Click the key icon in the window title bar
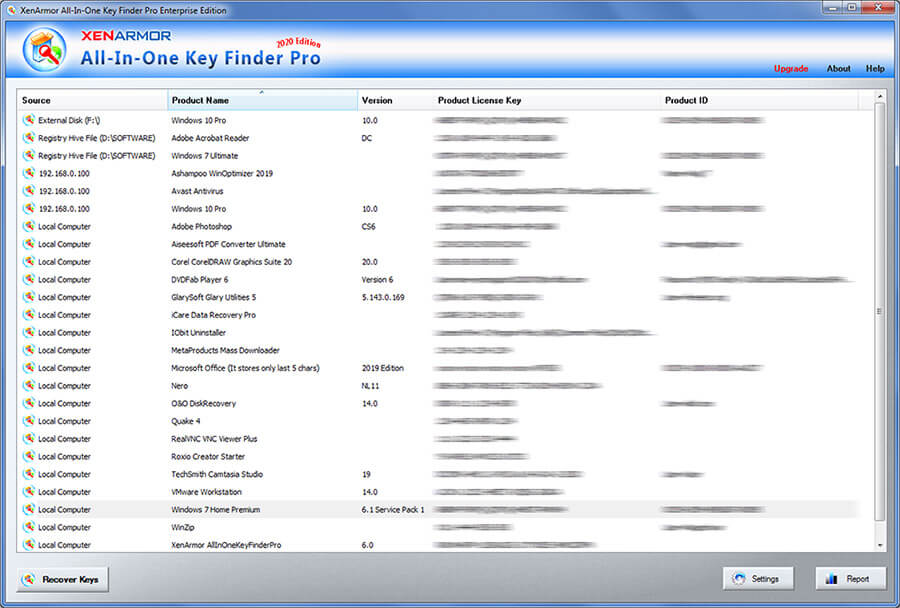Viewport: 900px width, 608px height. pos(10,9)
